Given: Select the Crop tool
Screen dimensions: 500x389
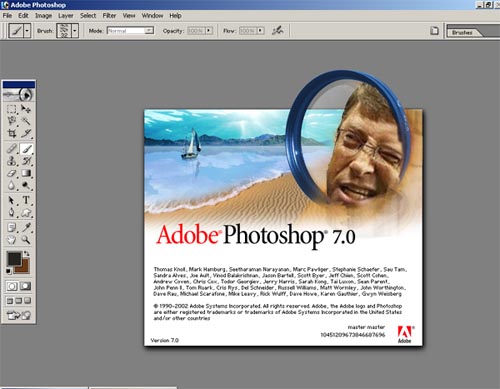Looking at the screenshot, I should 12,133.
